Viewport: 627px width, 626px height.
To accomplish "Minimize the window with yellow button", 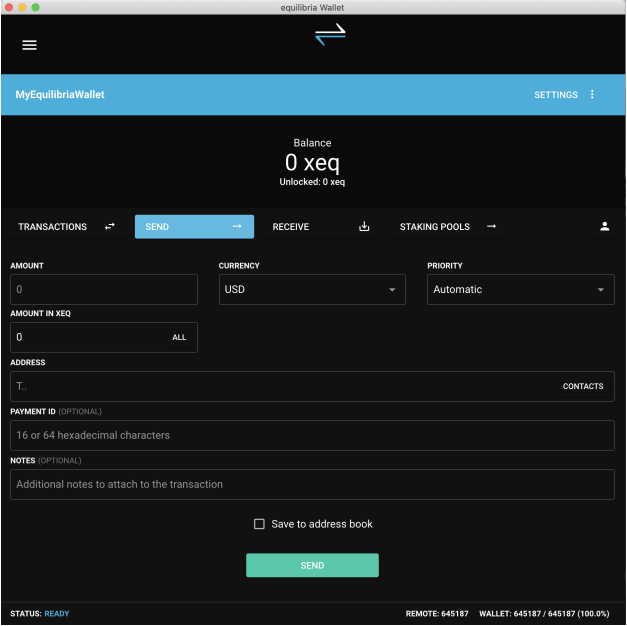I will tap(22, 7).
